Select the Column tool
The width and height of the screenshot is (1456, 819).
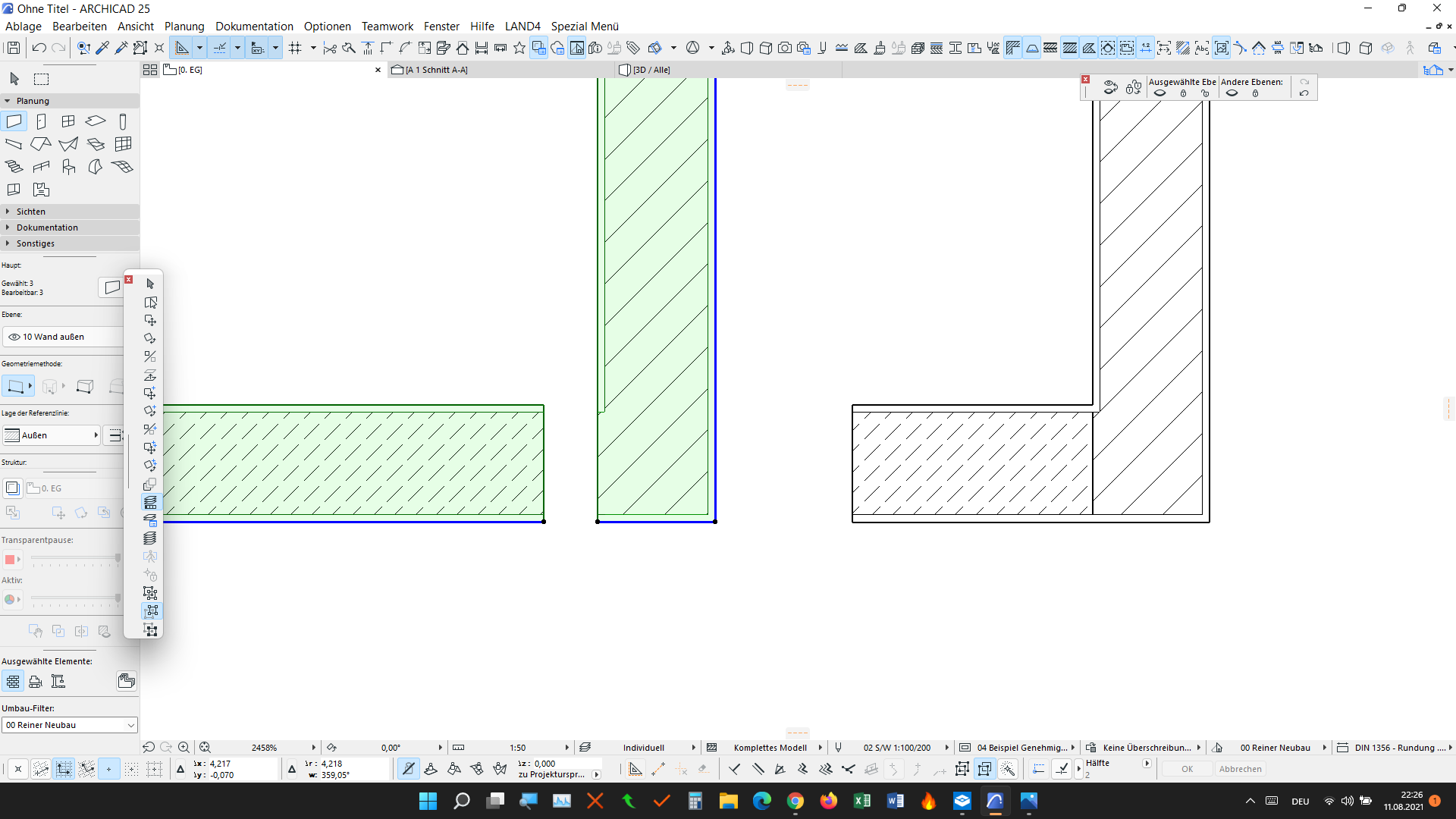click(x=123, y=121)
